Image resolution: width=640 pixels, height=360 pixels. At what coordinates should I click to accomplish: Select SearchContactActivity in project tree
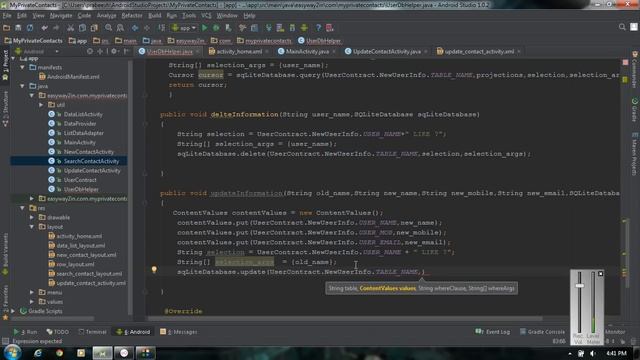click(x=91, y=161)
